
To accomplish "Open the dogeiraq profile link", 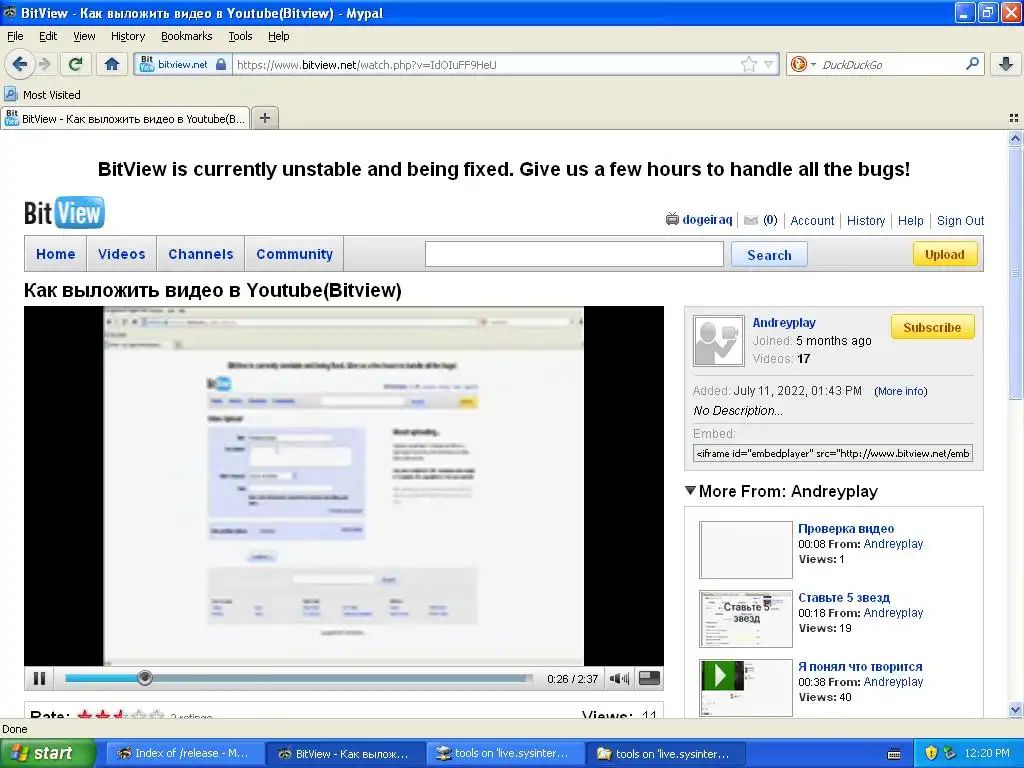I will 707,219.
